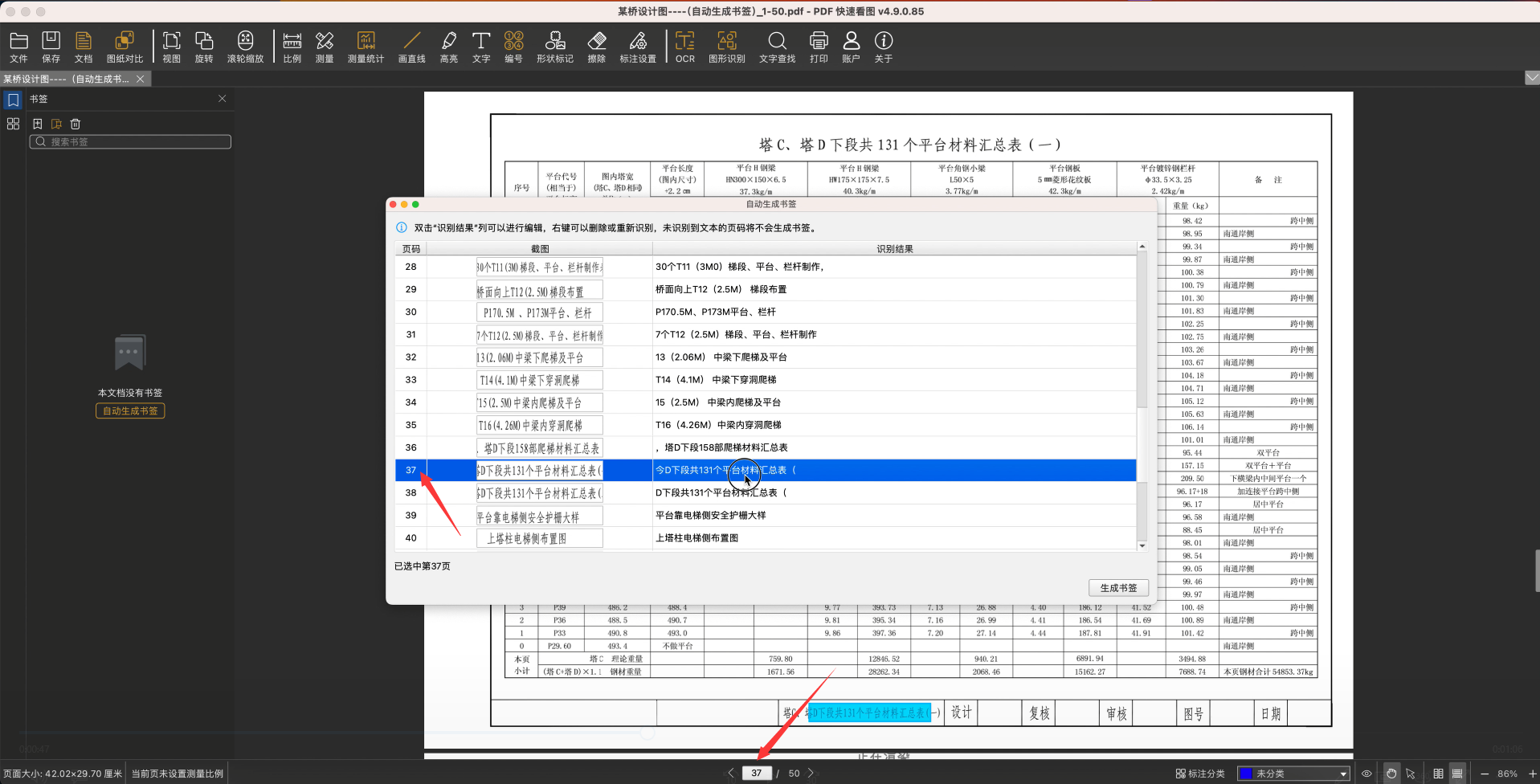This screenshot has width=1540, height=784.
Task: Select the 测量 (measure) tool
Action: point(325,47)
